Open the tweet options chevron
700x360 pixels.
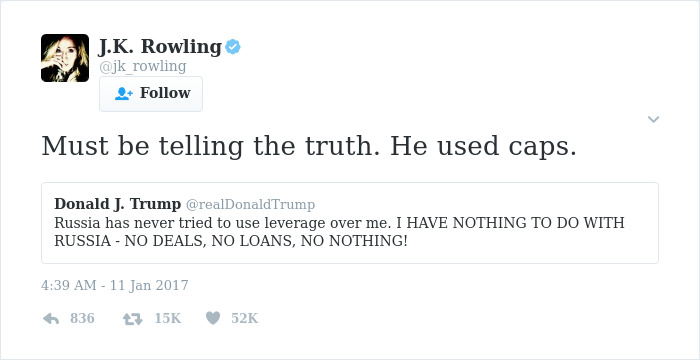pyautogui.click(x=653, y=119)
